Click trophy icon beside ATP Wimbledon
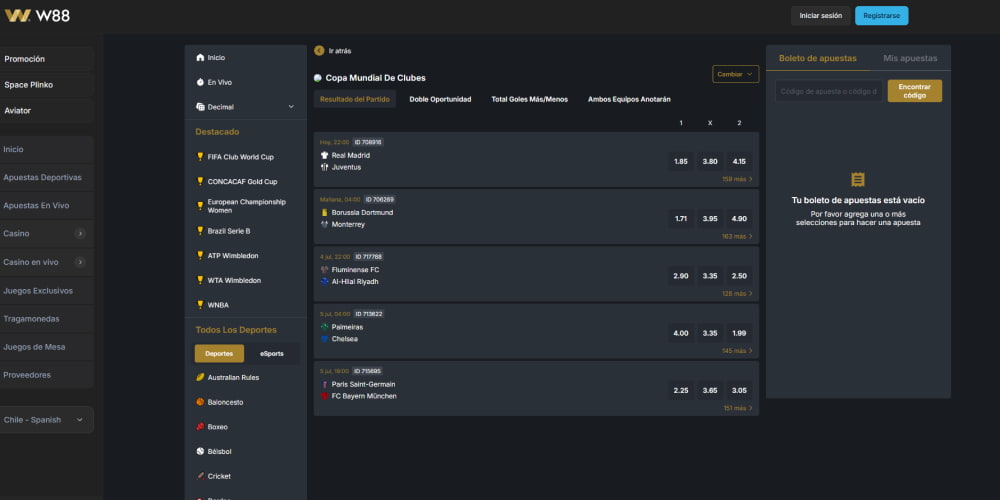Image resolution: width=1000 pixels, height=500 pixels. point(200,255)
